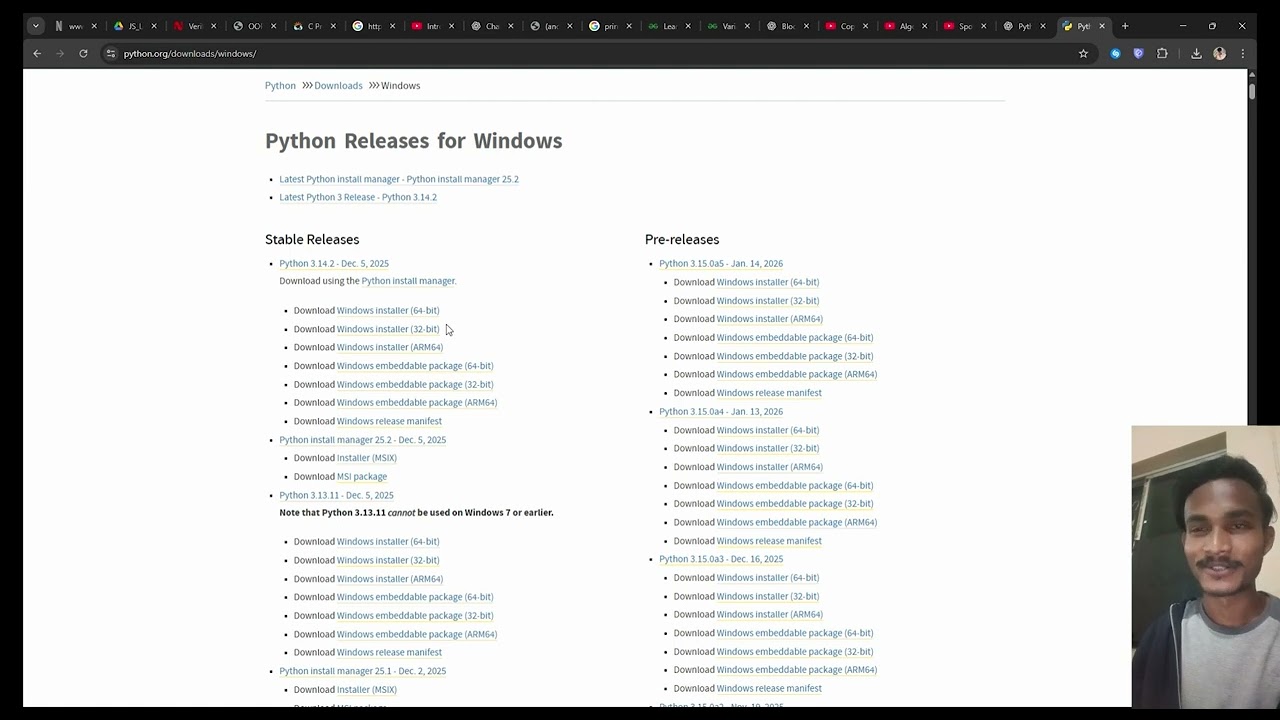
Task: Open 3.15.0a4 Windows release manifest
Action: (x=769, y=541)
